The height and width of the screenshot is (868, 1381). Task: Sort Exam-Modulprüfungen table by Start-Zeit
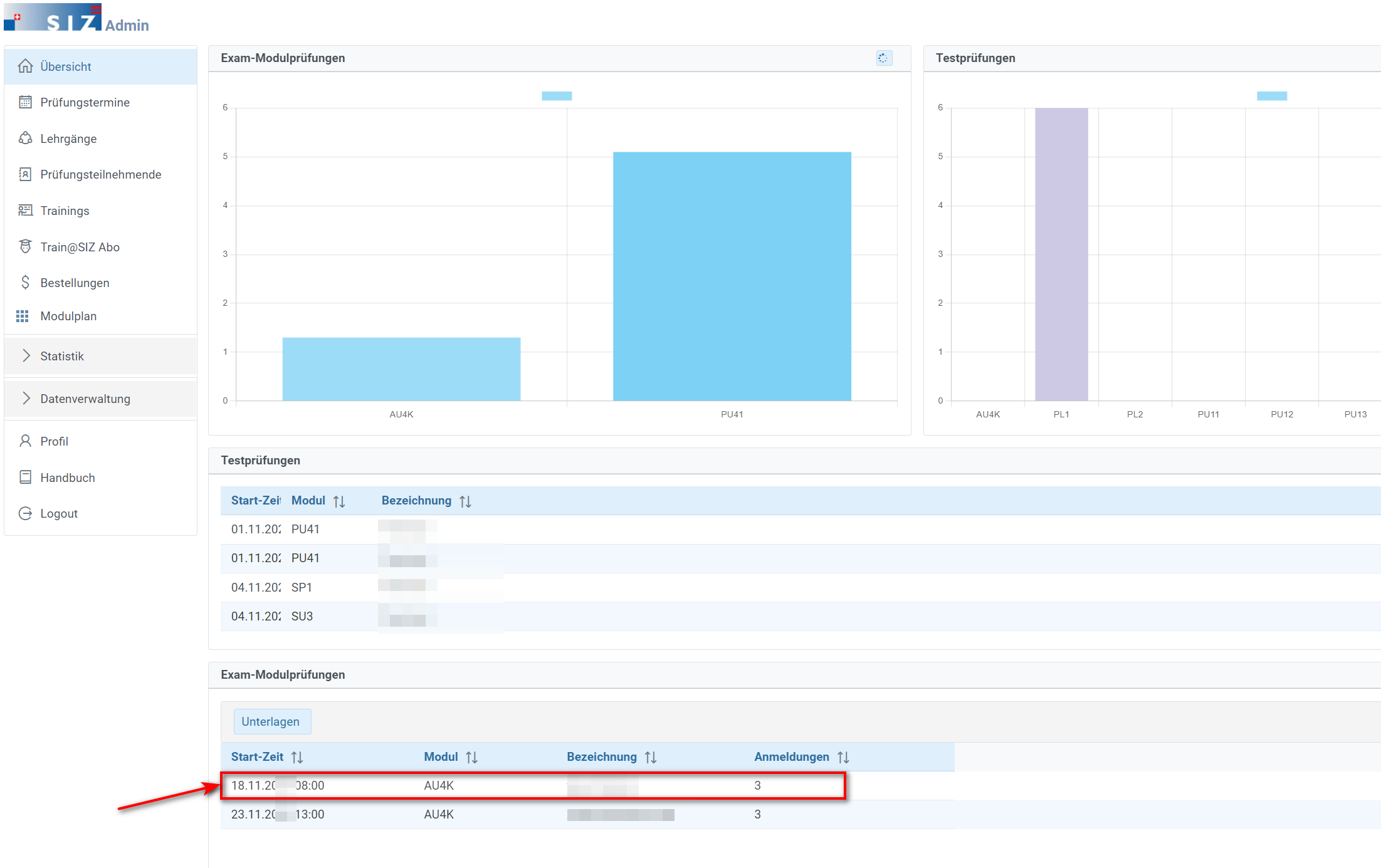coord(297,757)
